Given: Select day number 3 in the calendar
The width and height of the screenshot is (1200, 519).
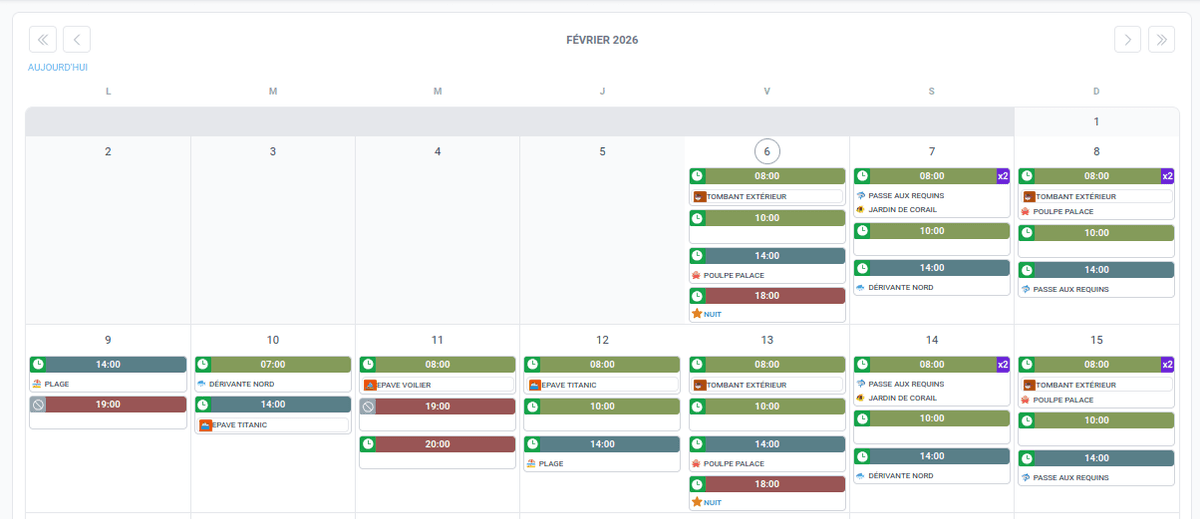Looking at the screenshot, I should [273, 152].
